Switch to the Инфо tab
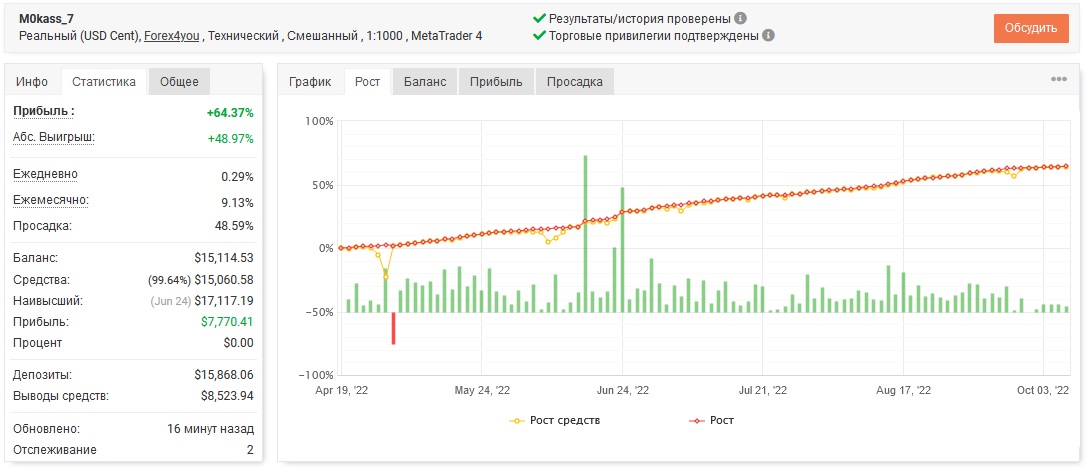This screenshot has width=1088, height=468. coord(33,81)
